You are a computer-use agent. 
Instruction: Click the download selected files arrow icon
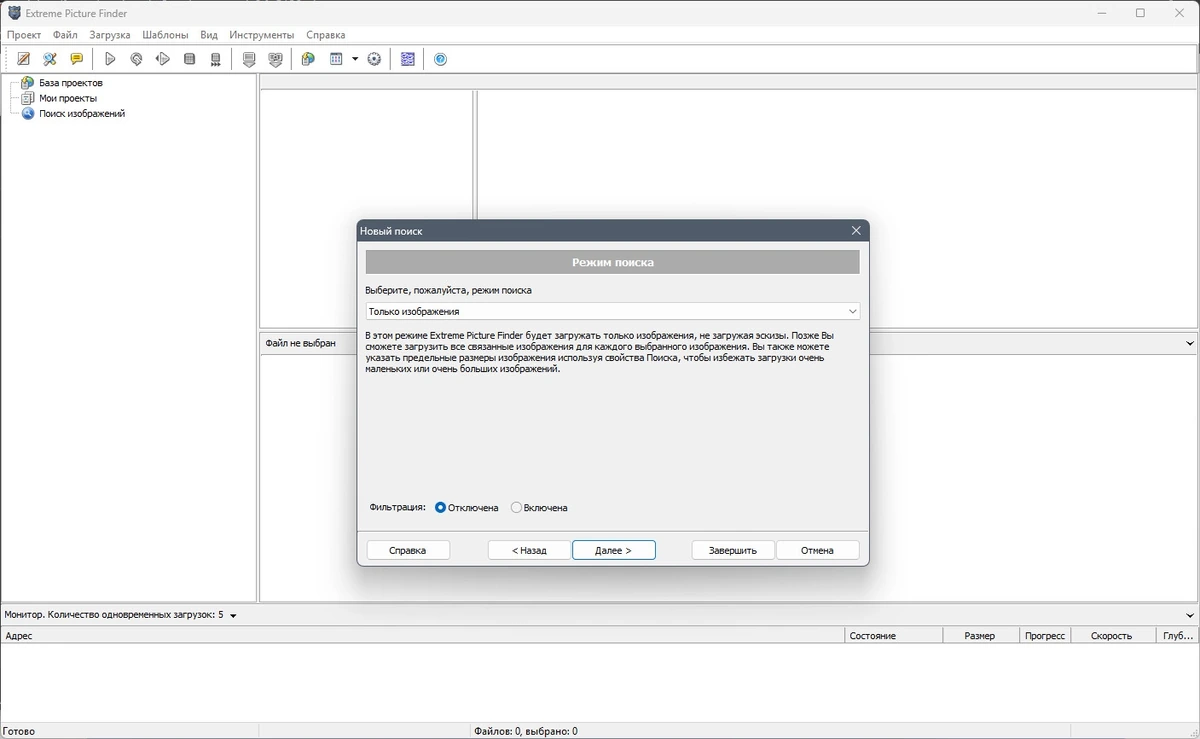coord(249,59)
